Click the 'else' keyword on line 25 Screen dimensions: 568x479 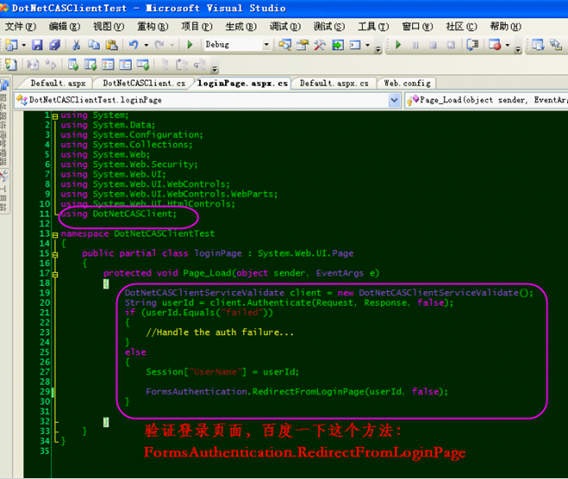click(x=135, y=352)
